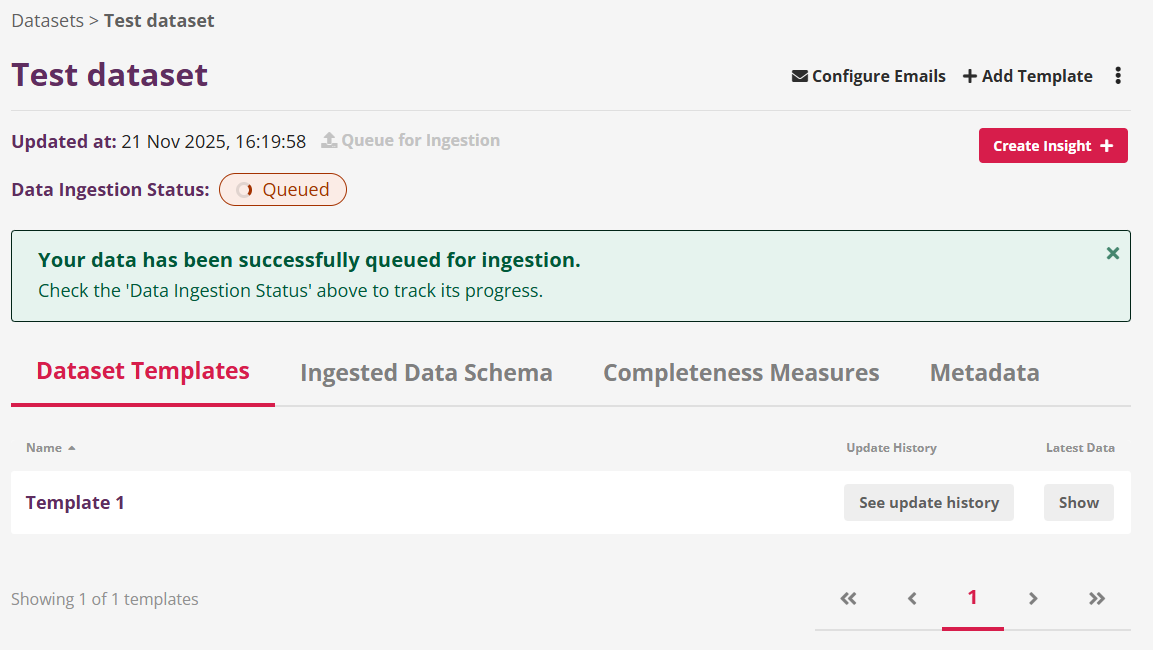Jump to last page with double-right chevron
The width and height of the screenshot is (1153, 650).
click(1097, 598)
